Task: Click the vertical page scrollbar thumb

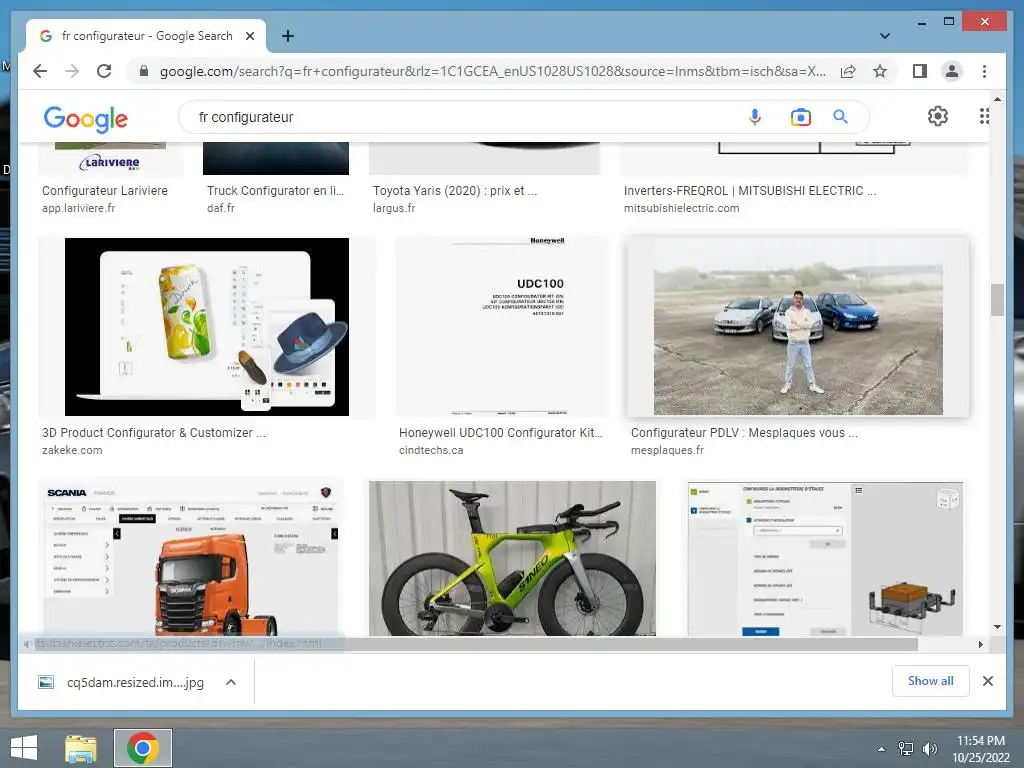Action: [x=997, y=300]
